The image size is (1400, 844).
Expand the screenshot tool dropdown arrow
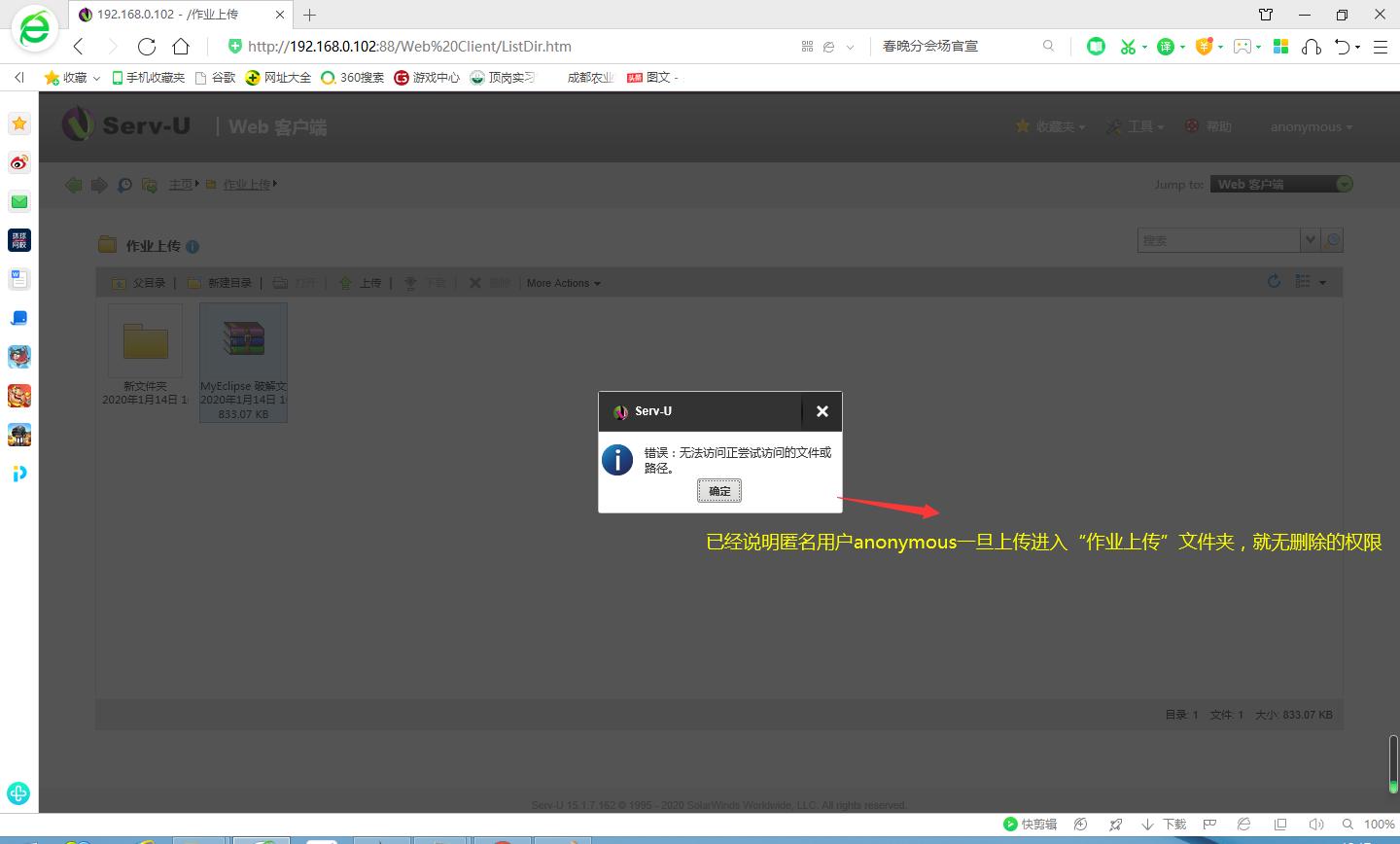tap(1144, 47)
